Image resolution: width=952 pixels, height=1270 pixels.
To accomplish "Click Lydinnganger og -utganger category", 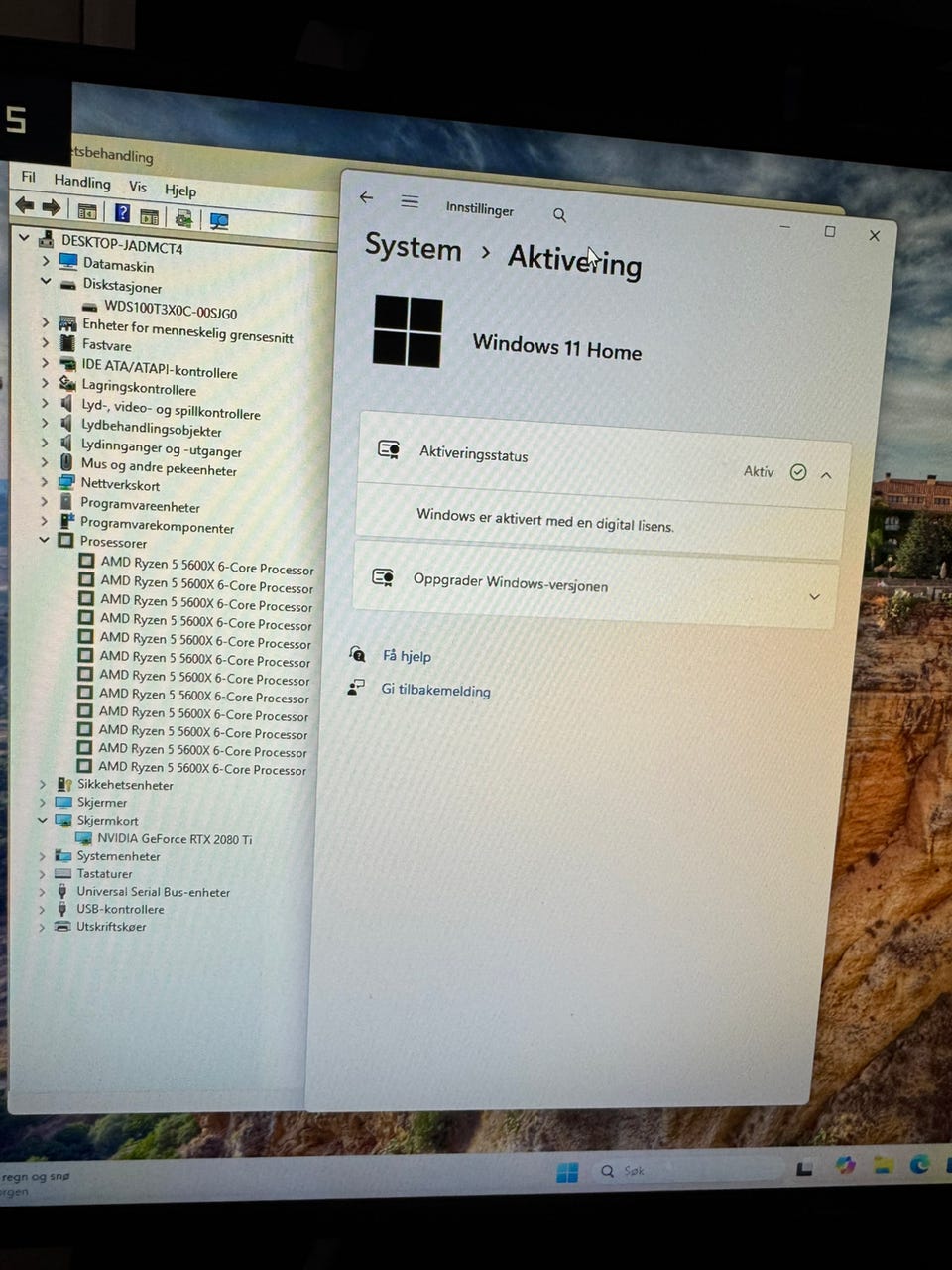I will click(162, 448).
